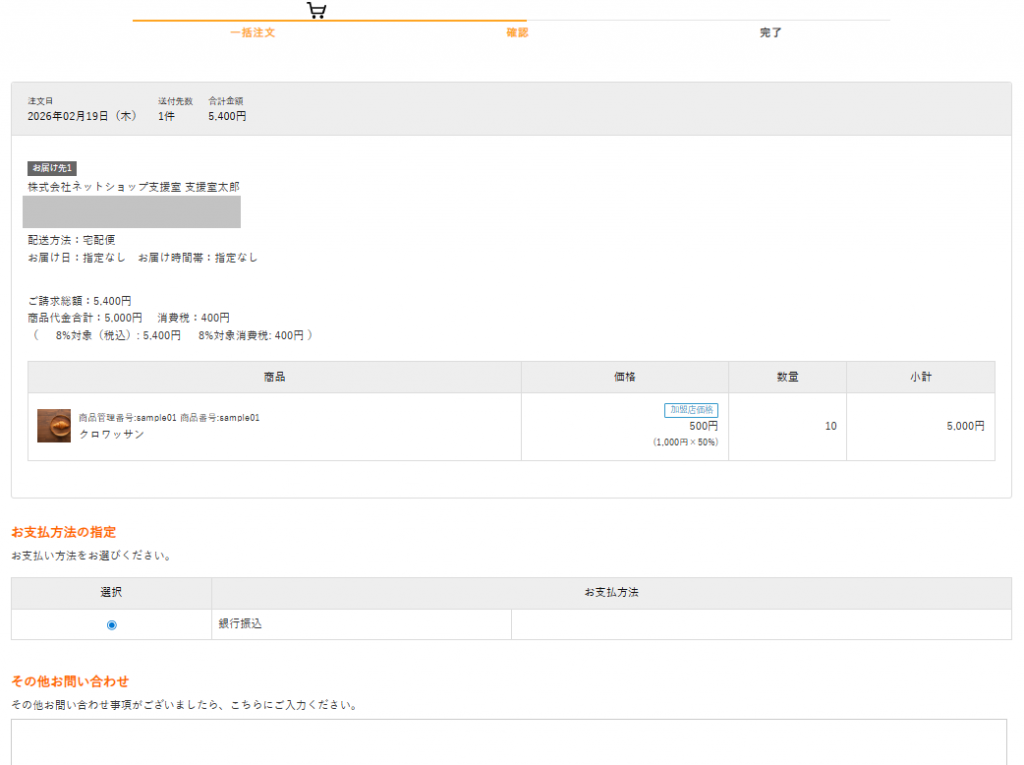Click the shopping cart icon at top
Viewport: 1024px width, 765px height.
[316, 10]
